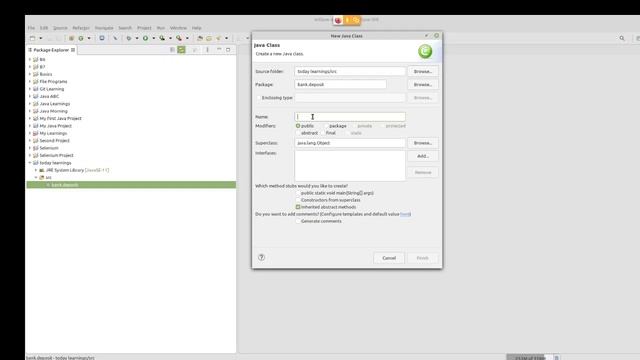Image resolution: width=640 pixels, height=360 pixels.
Task: Click the Package input field
Action: pos(340,84)
